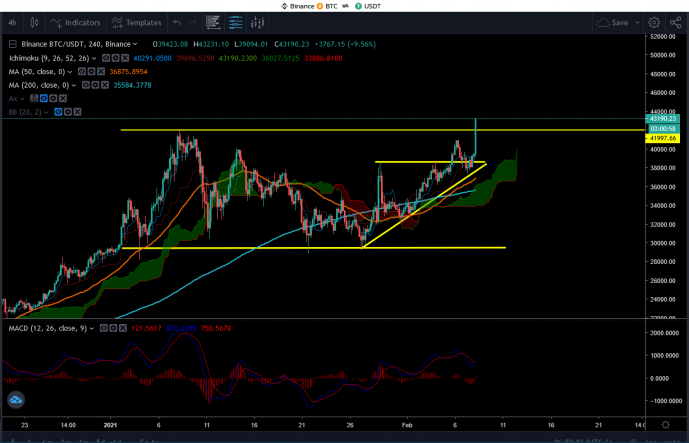Viewport: 689px width, 443px height.
Task: Open the bar chart comparison tool icon
Action: (257, 22)
